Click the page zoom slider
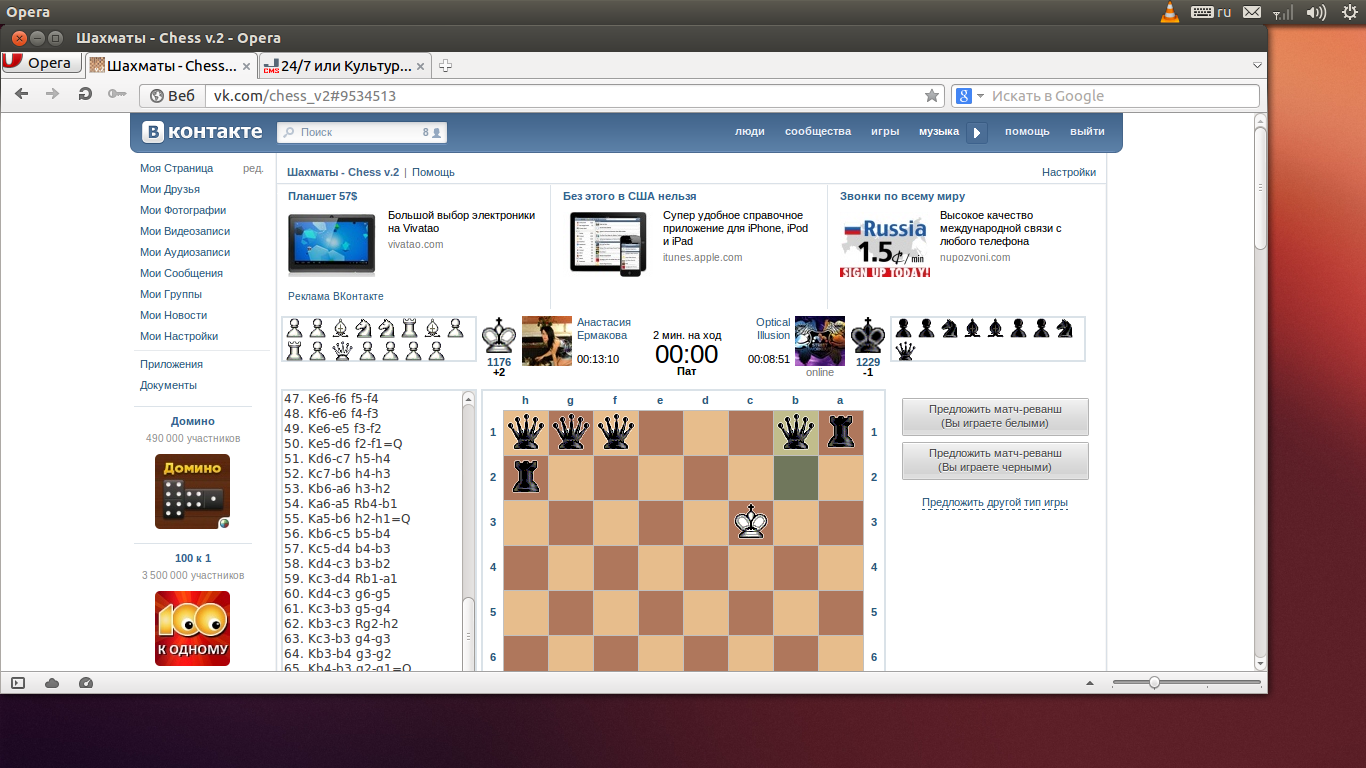The width and height of the screenshot is (1366, 768). point(1154,683)
